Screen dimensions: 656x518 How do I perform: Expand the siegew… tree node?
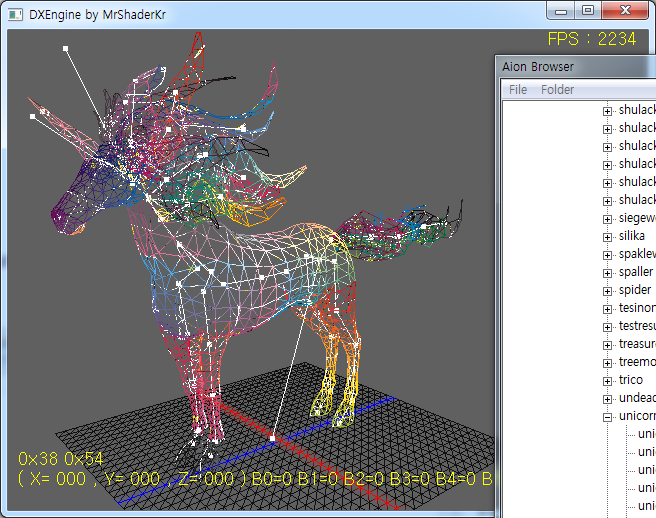pos(607,219)
